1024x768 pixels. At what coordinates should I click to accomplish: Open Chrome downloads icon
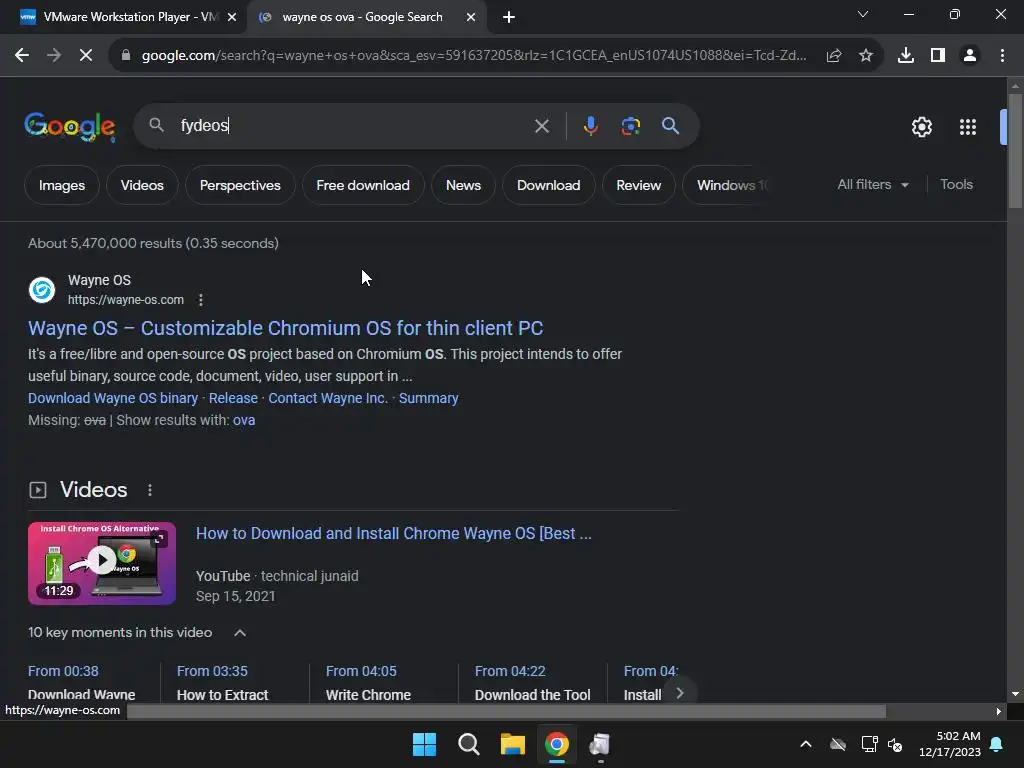coord(906,56)
